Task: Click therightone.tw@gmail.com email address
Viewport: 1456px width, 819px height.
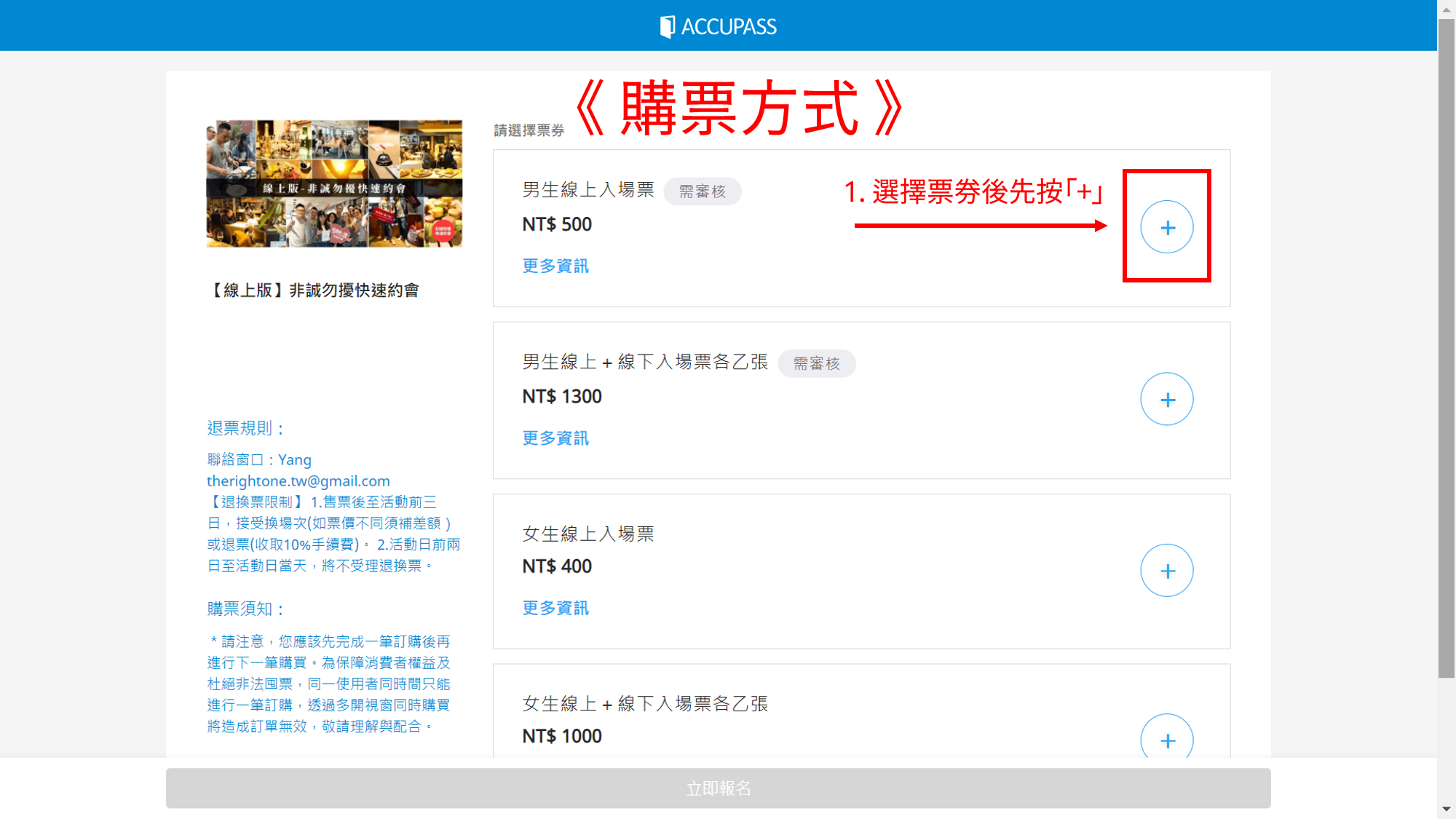Action: [x=298, y=481]
